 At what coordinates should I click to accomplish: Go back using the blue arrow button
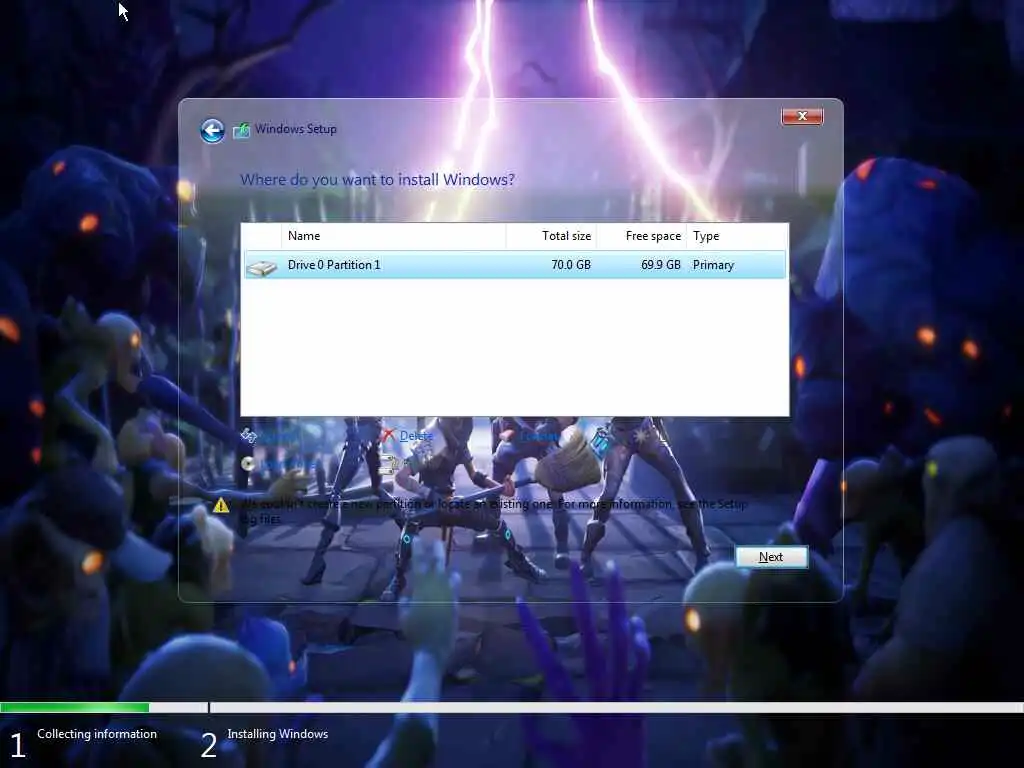pyautogui.click(x=212, y=131)
